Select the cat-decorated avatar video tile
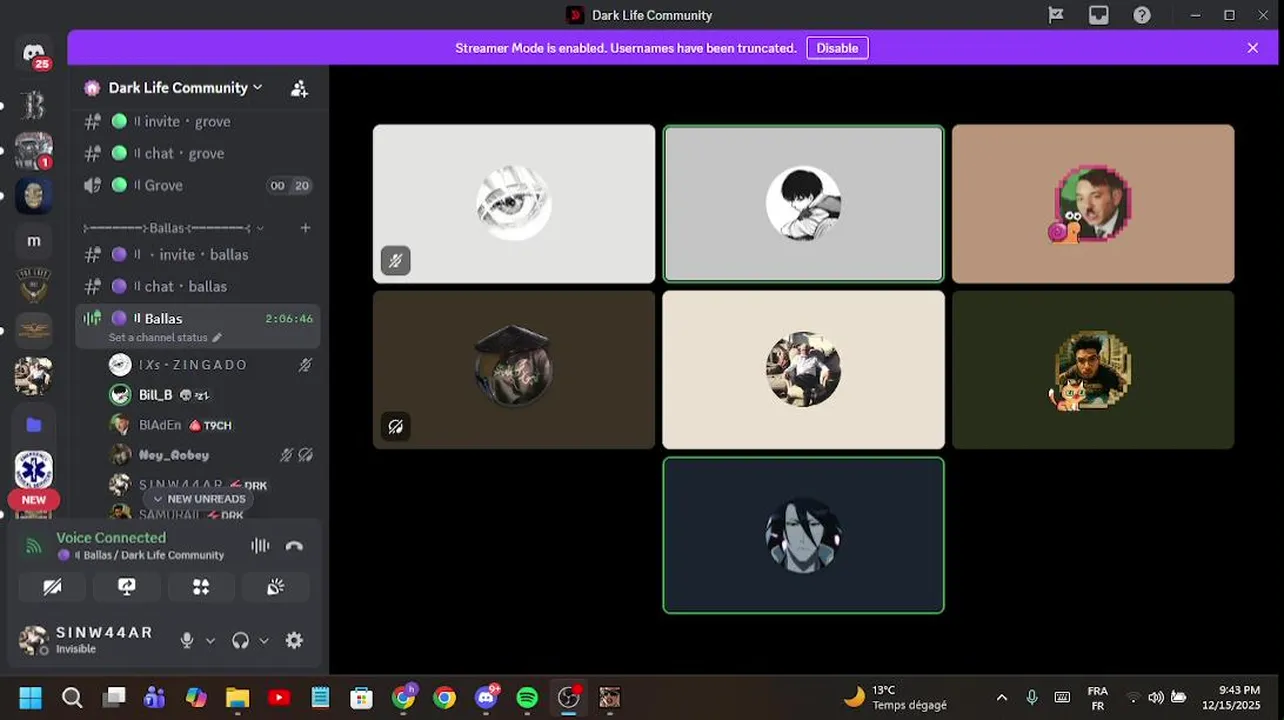This screenshot has height=720, width=1284. 1093,370
